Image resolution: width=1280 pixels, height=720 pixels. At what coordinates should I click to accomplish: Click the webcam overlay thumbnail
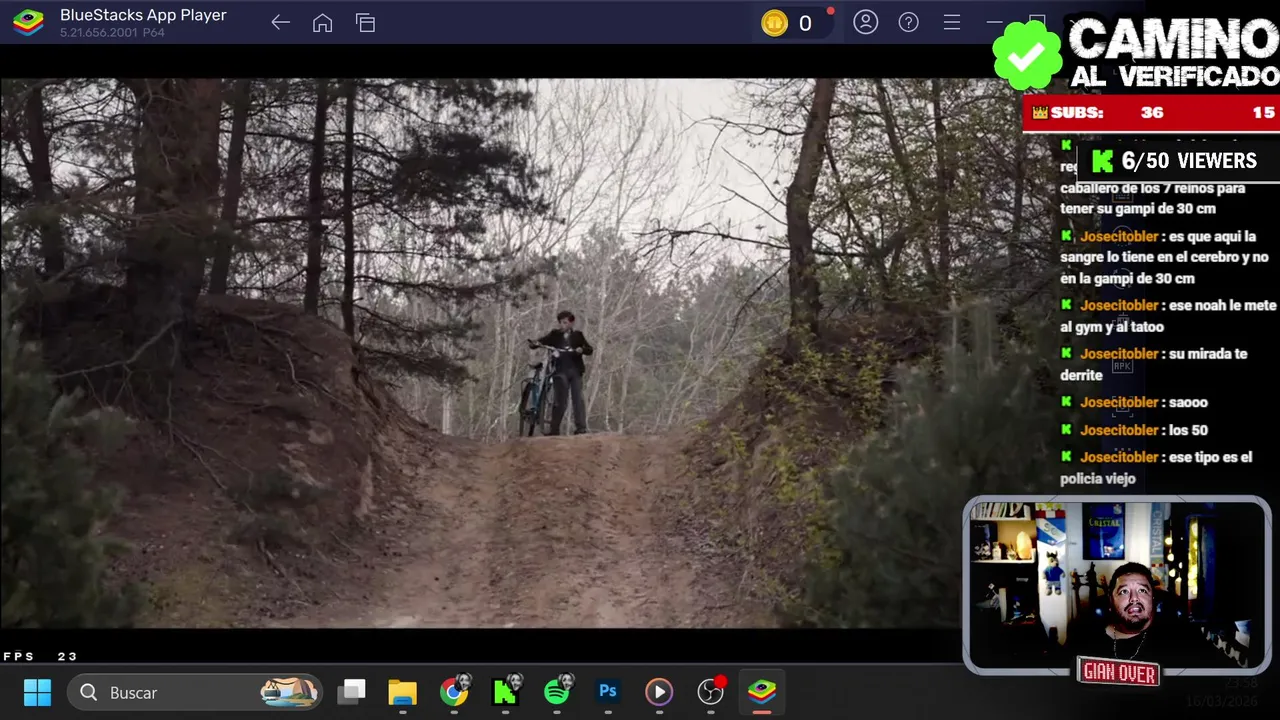(1117, 585)
